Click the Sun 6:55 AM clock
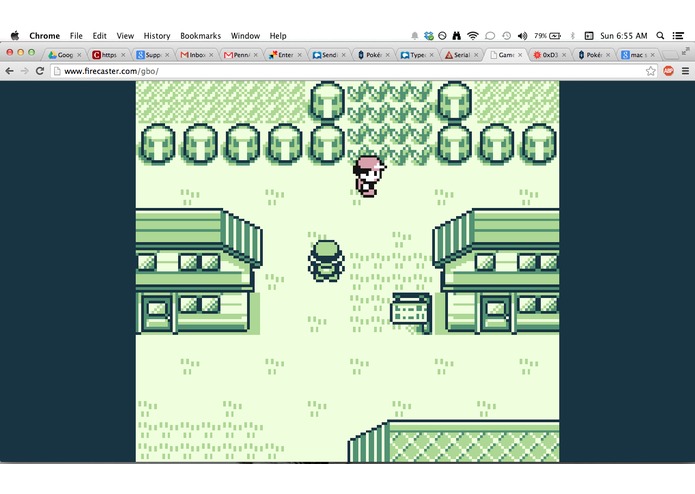Viewport: 695px width, 494px height. coord(624,36)
